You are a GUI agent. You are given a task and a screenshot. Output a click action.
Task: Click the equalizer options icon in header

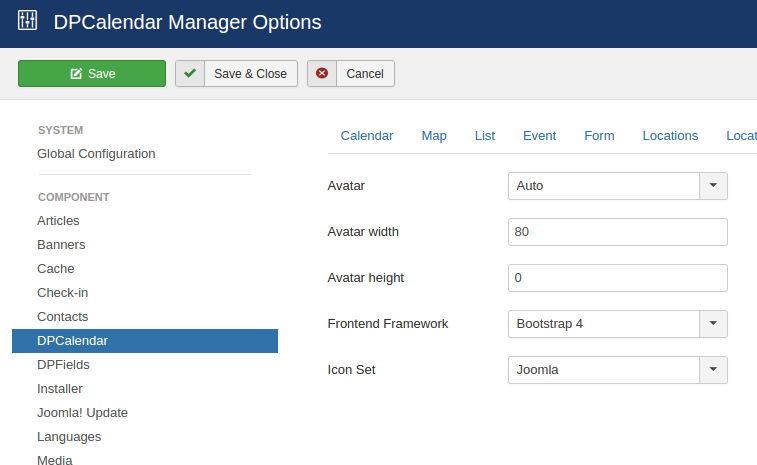coord(27,21)
